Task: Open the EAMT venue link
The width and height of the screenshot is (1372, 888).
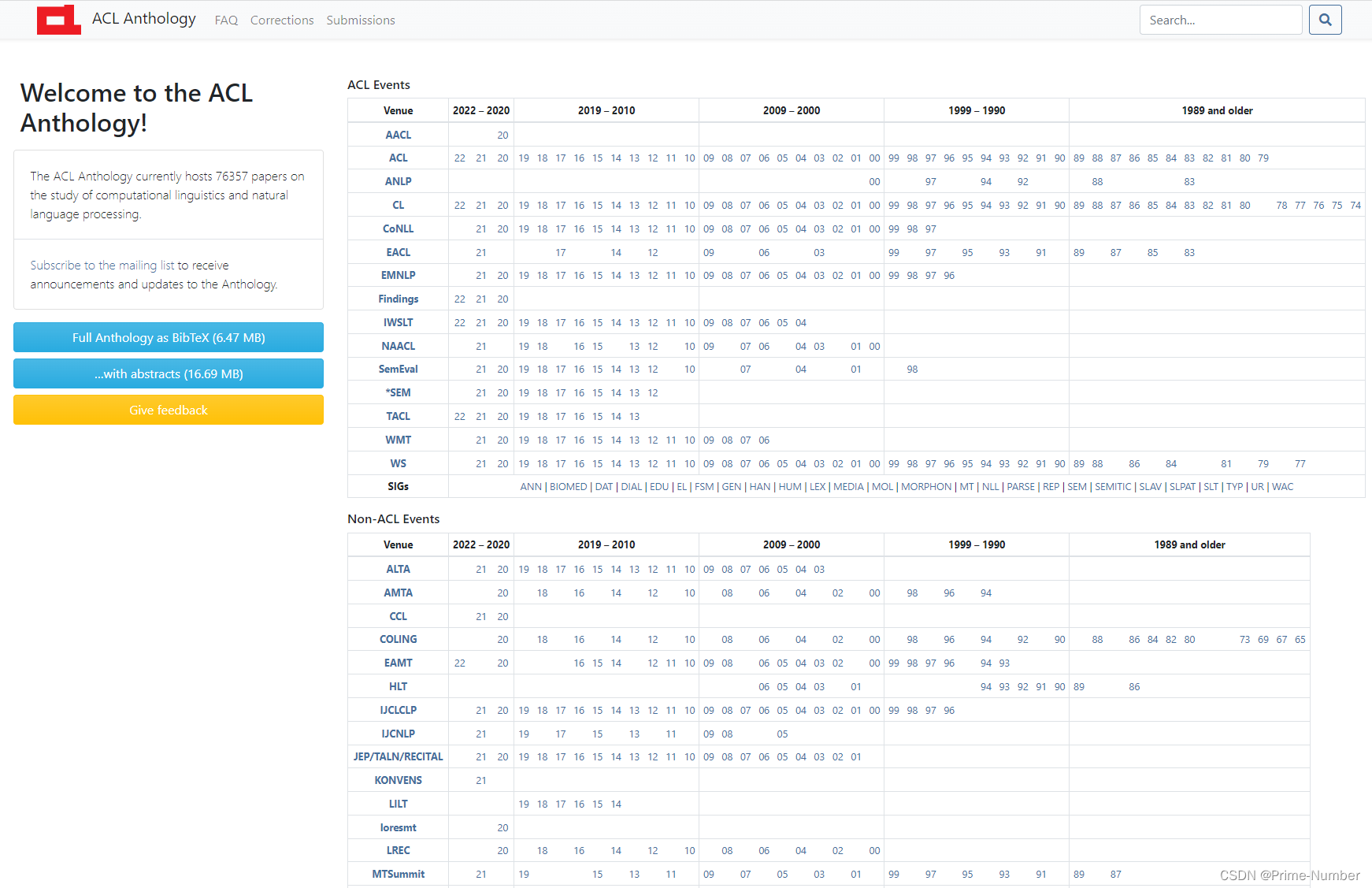Action: (x=399, y=663)
